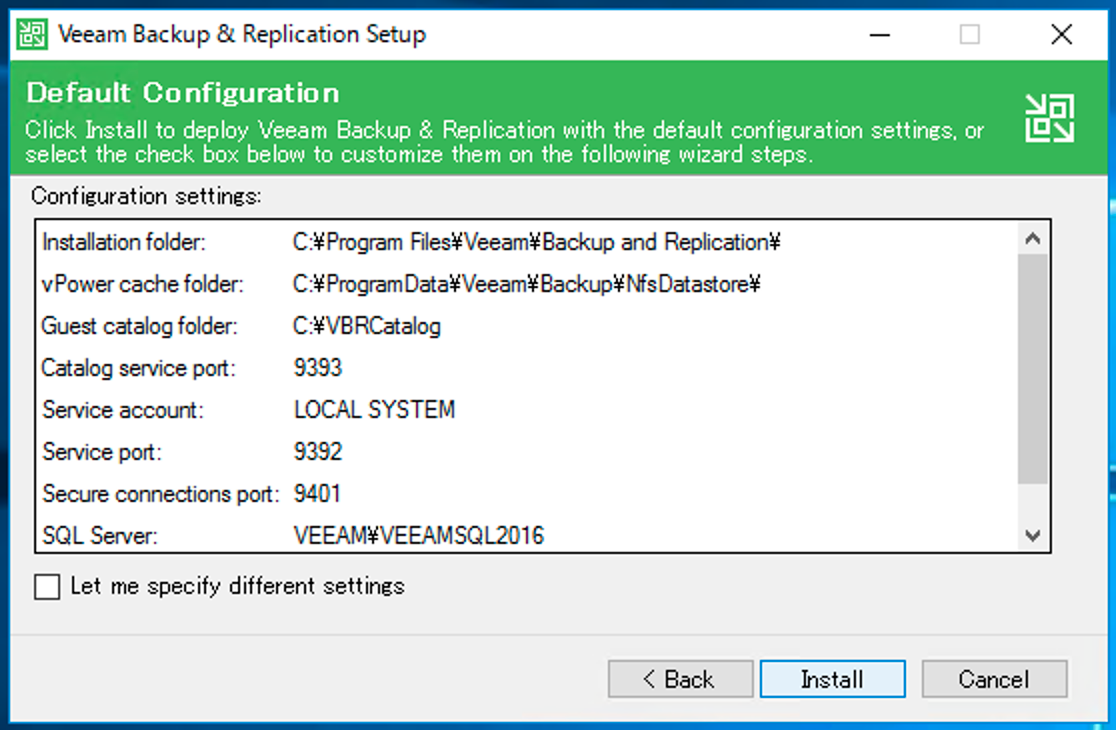Screen dimensions: 1116x730
Task: Cancel the Veeam setup
Action: pyautogui.click(x=994, y=679)
